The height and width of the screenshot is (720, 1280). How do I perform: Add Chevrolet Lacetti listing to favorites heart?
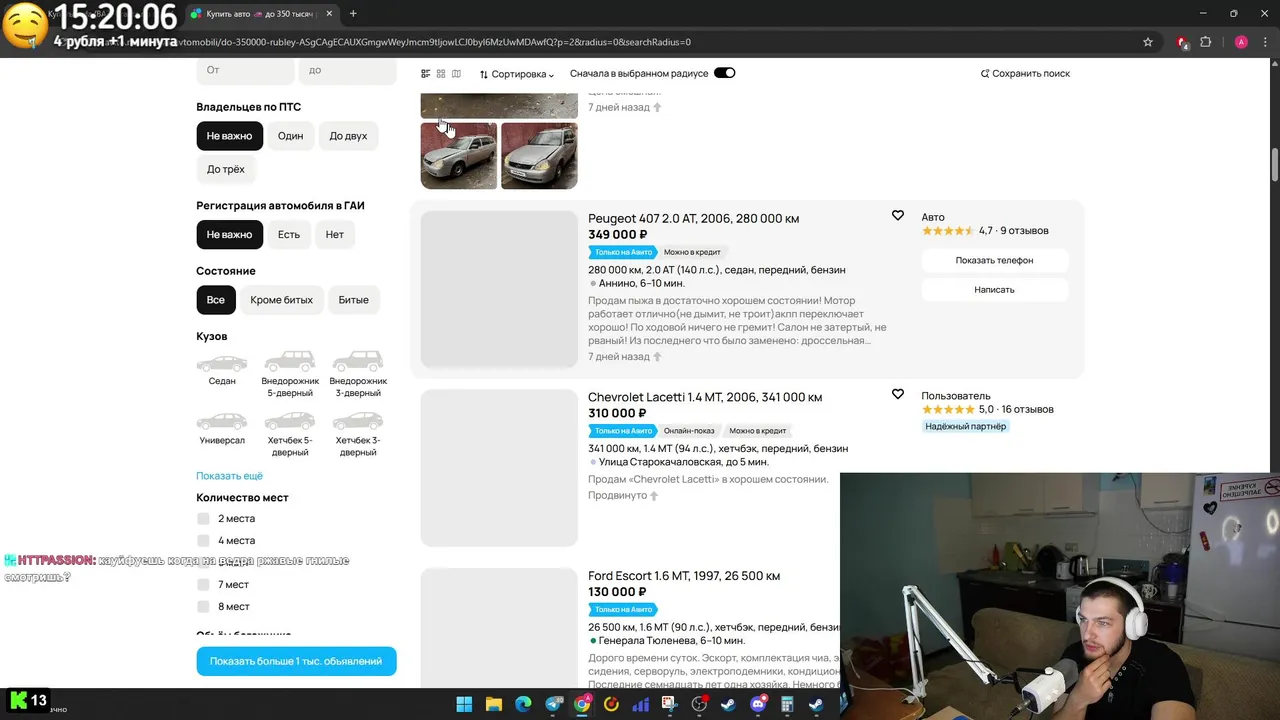coord(898,395)
